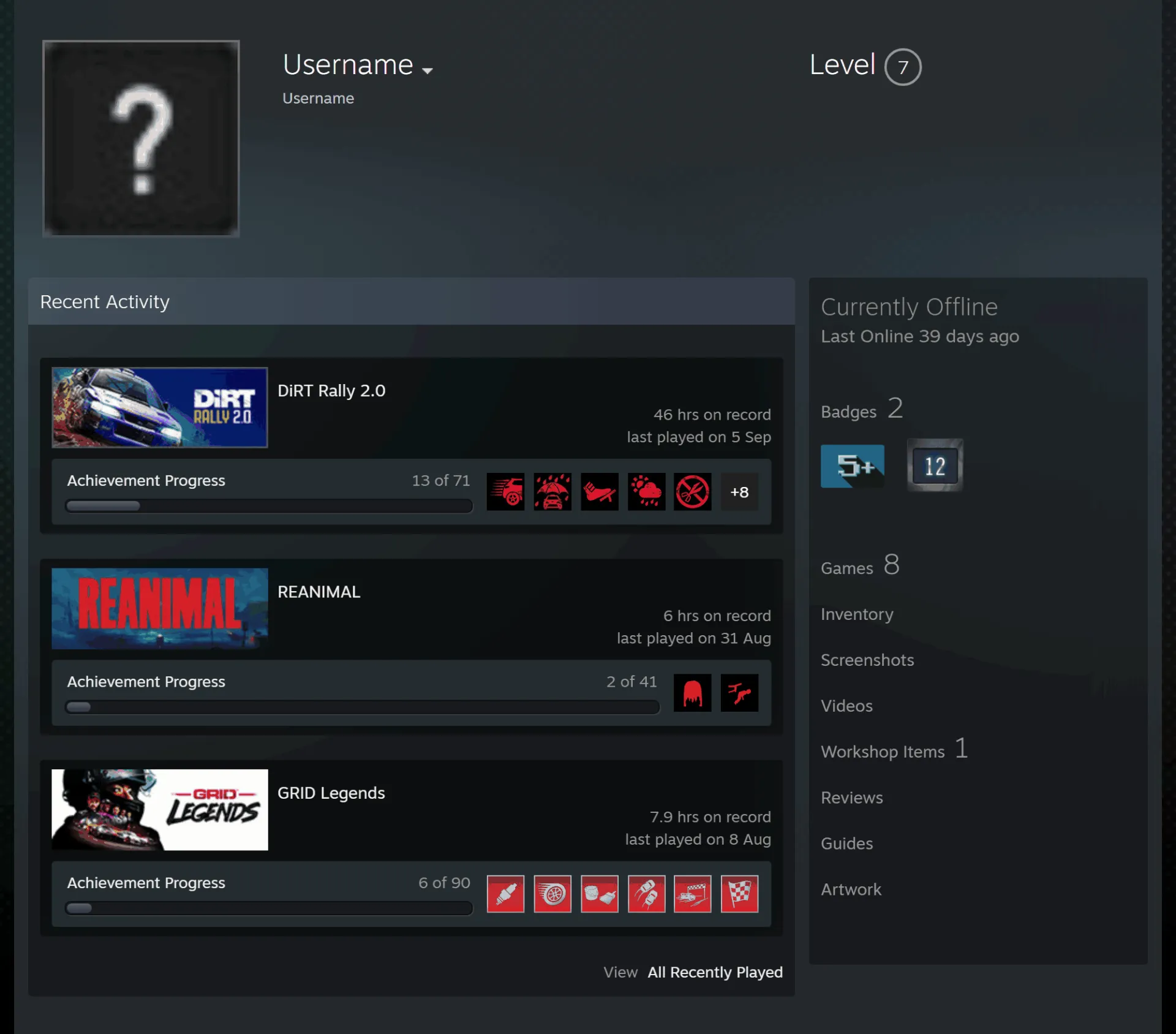Go to the Screenshots section
Screen dimensions: 1176x1034
click(867, 660)
